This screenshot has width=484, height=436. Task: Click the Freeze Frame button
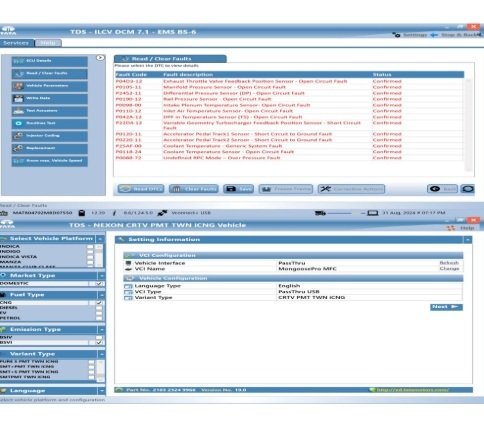(x=286, y=189)
